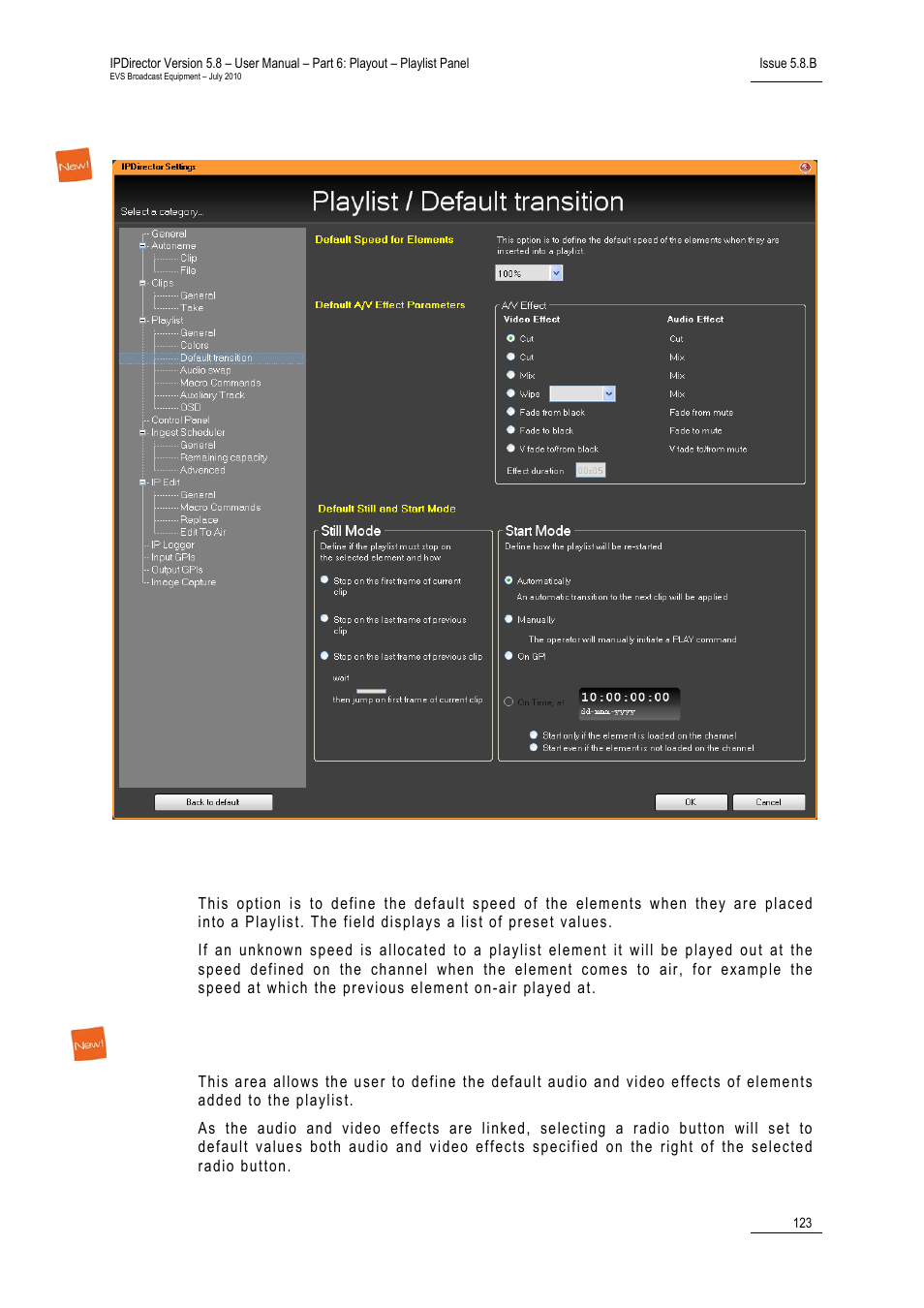Screen dimensions: 924x1308
Task: Open the top-level General category
Action: click(x=169, y=234)
